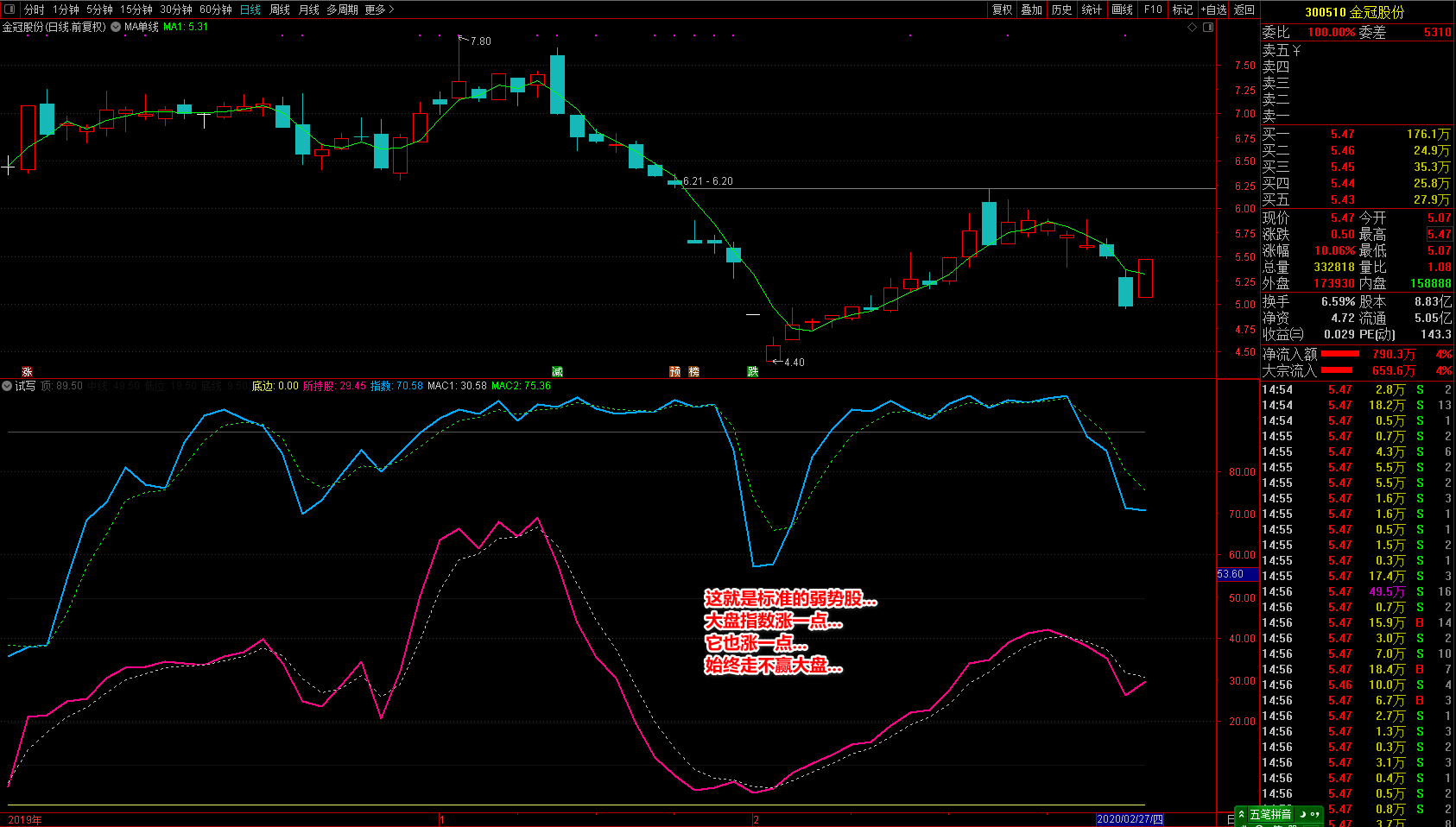The image size is (1456, 827).
Task: Click the 换手 6.59% value
Action: coord(1338,301)
